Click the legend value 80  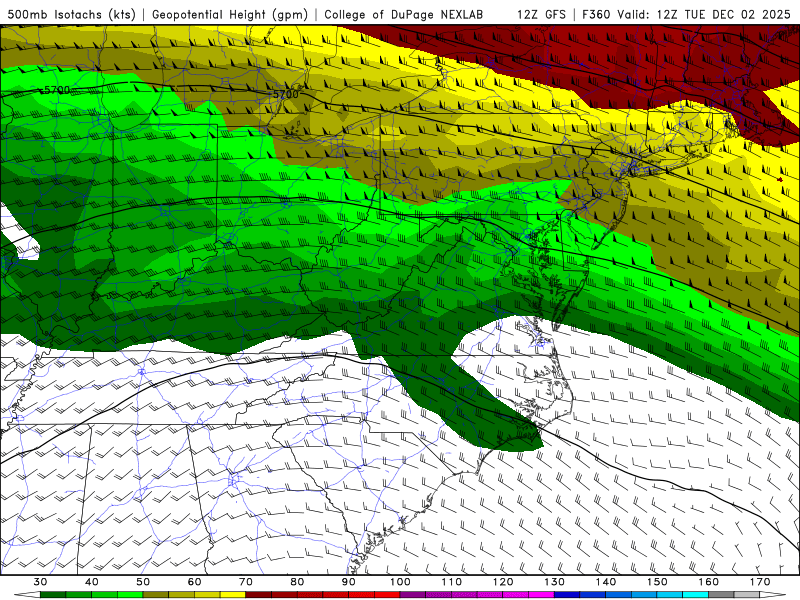tap(297, 582)
